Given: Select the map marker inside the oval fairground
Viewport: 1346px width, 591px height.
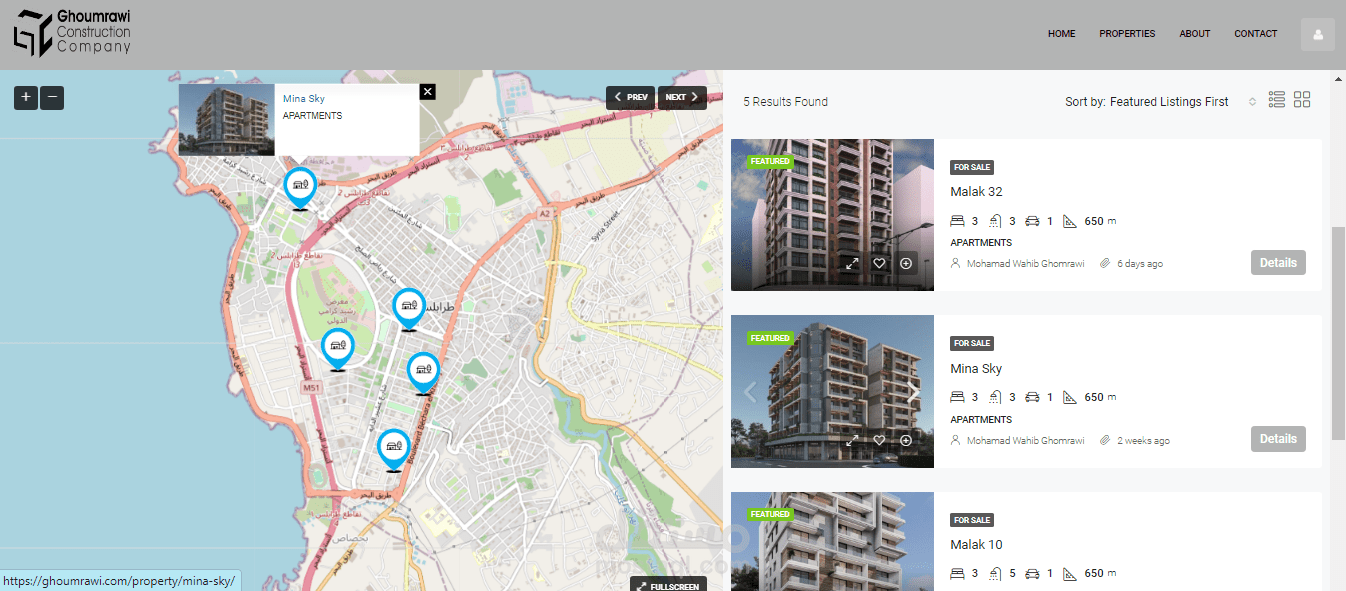Looking at the screenshot, I should coord(338,349).
